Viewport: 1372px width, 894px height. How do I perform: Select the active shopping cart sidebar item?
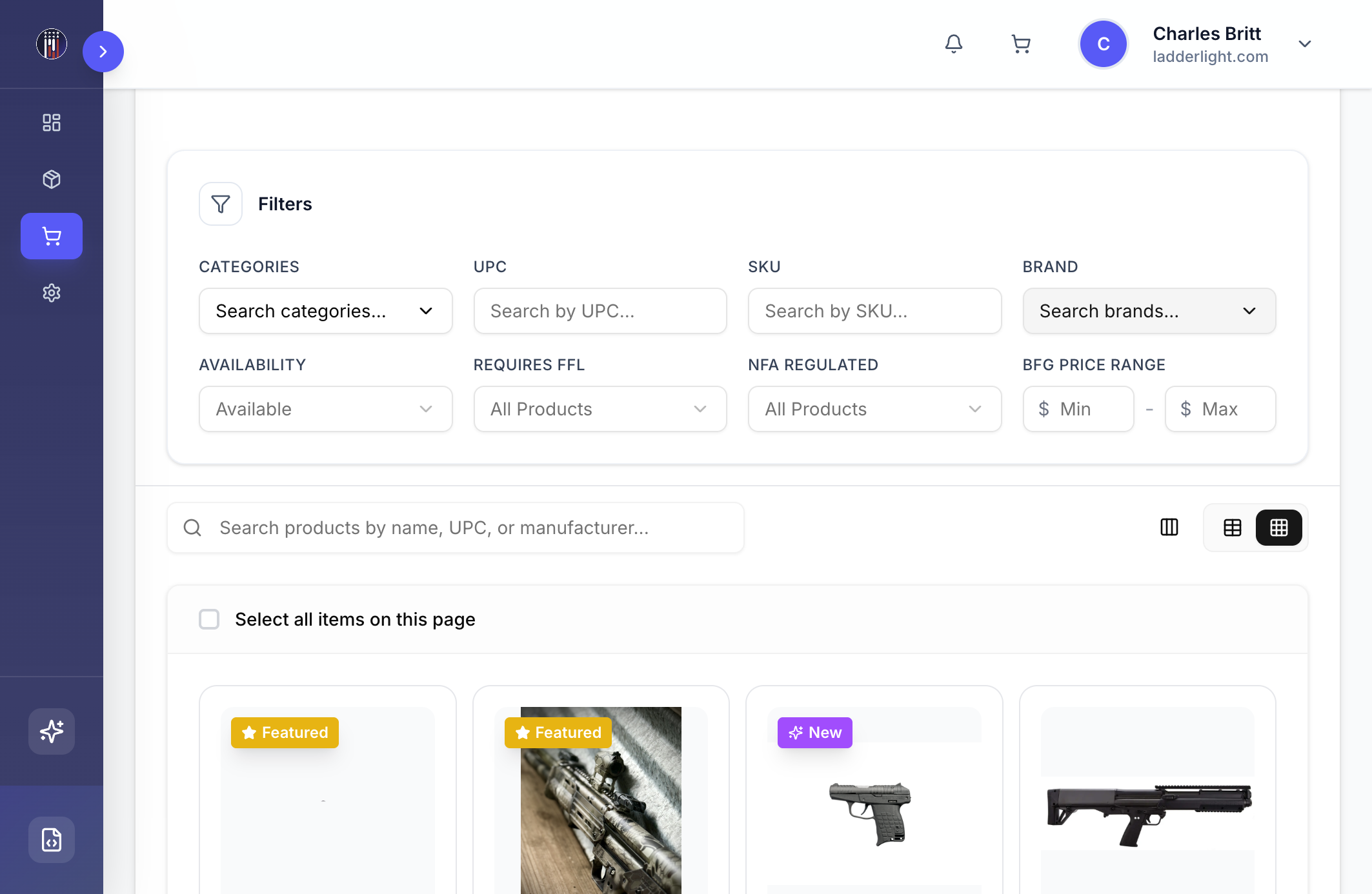coord(52,236)
